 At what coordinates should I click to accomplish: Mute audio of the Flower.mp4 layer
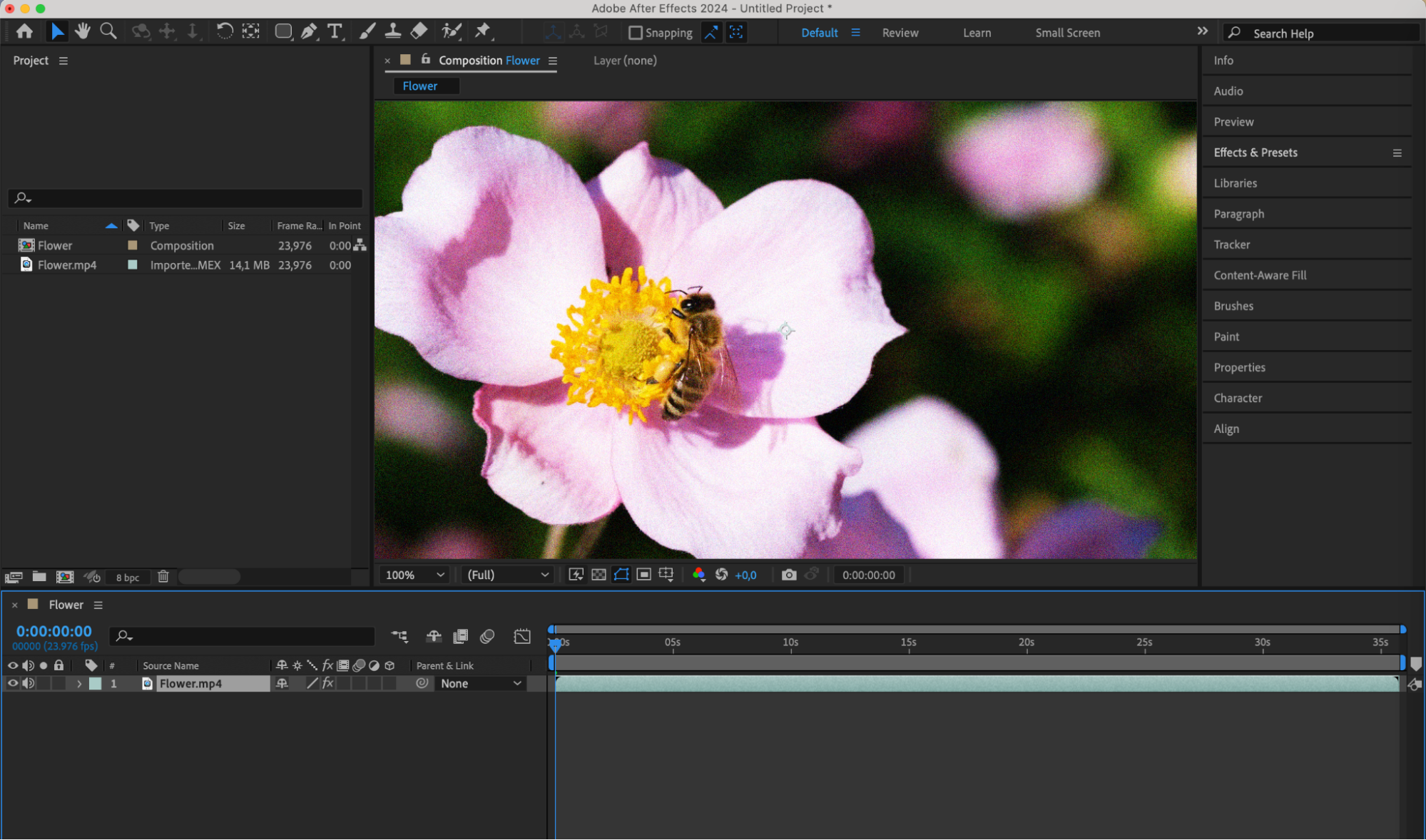click(29, 683)
